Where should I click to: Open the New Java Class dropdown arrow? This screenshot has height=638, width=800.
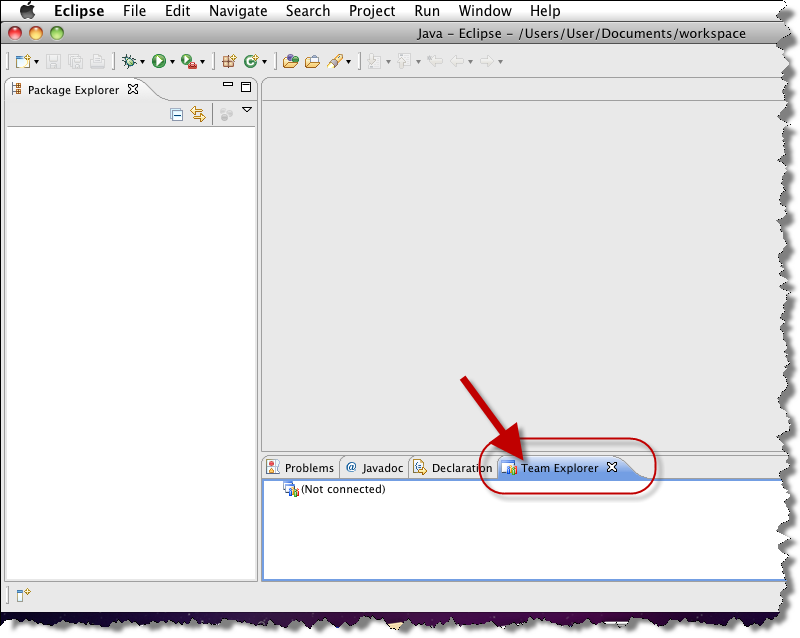pos(264,62)
